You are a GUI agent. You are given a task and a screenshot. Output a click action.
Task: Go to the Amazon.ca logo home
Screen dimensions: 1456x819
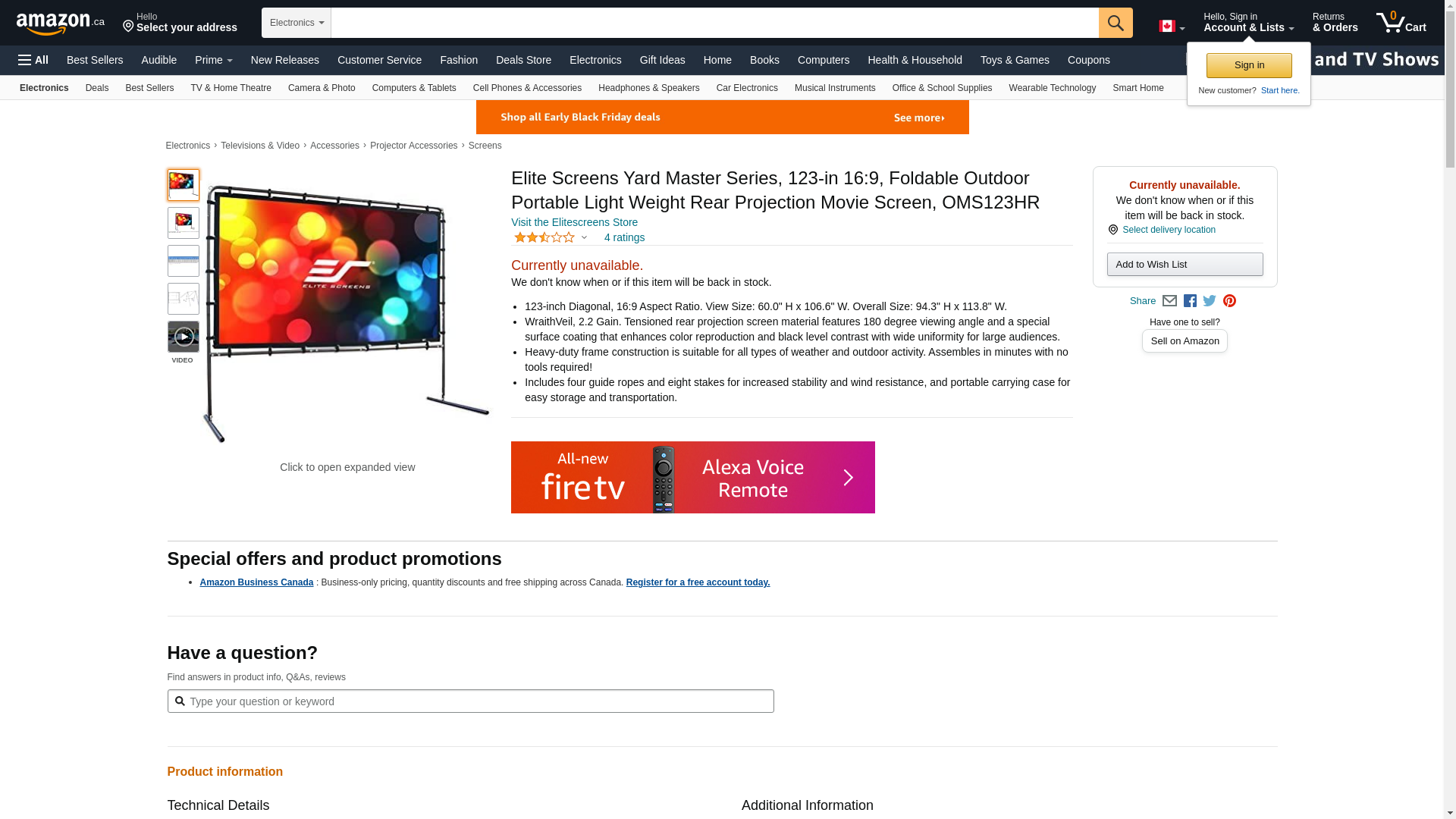click(x=61, y=24)
